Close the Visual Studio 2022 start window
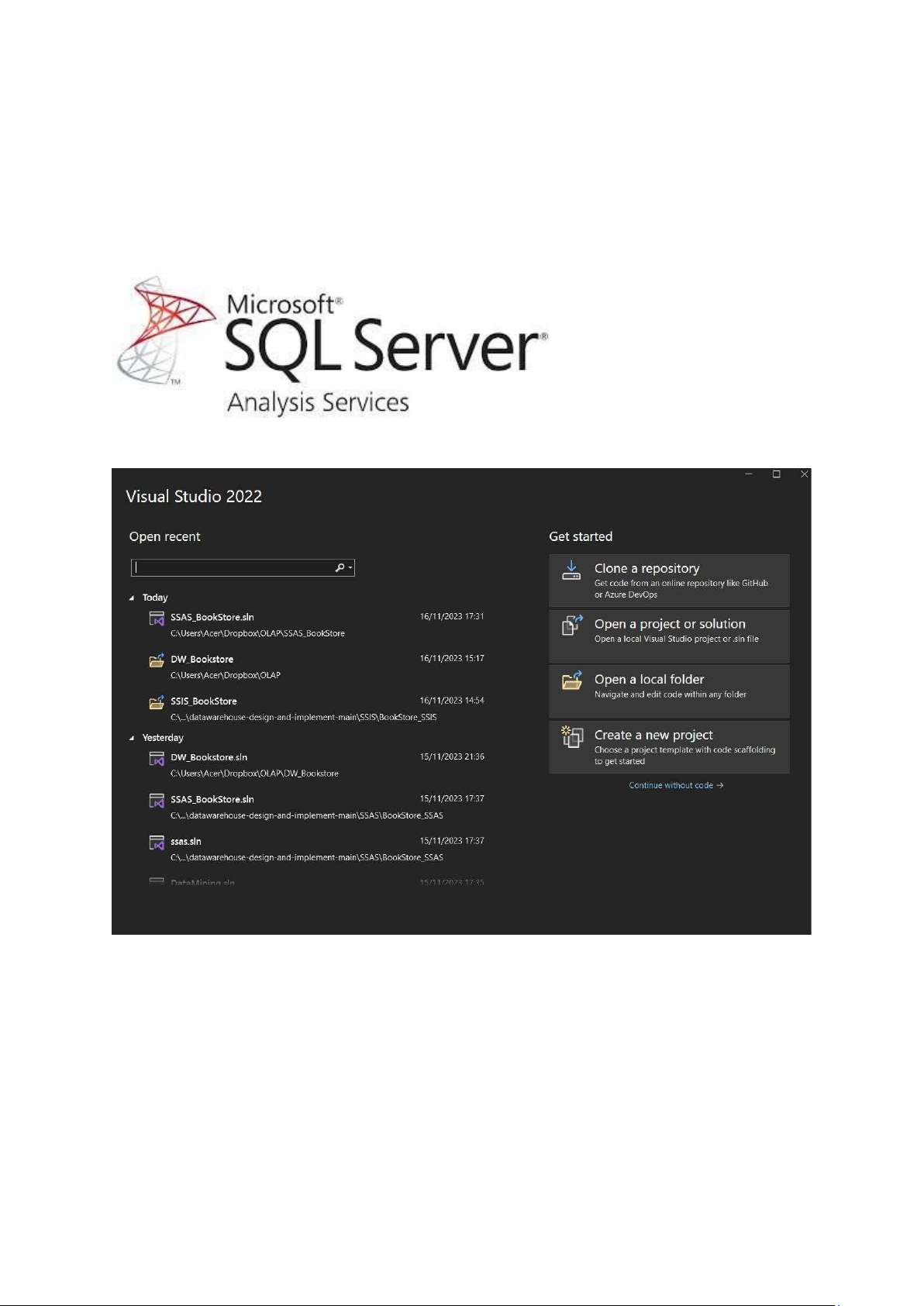Viewport: 924px width, 1306px height. [x=804, y=474]
